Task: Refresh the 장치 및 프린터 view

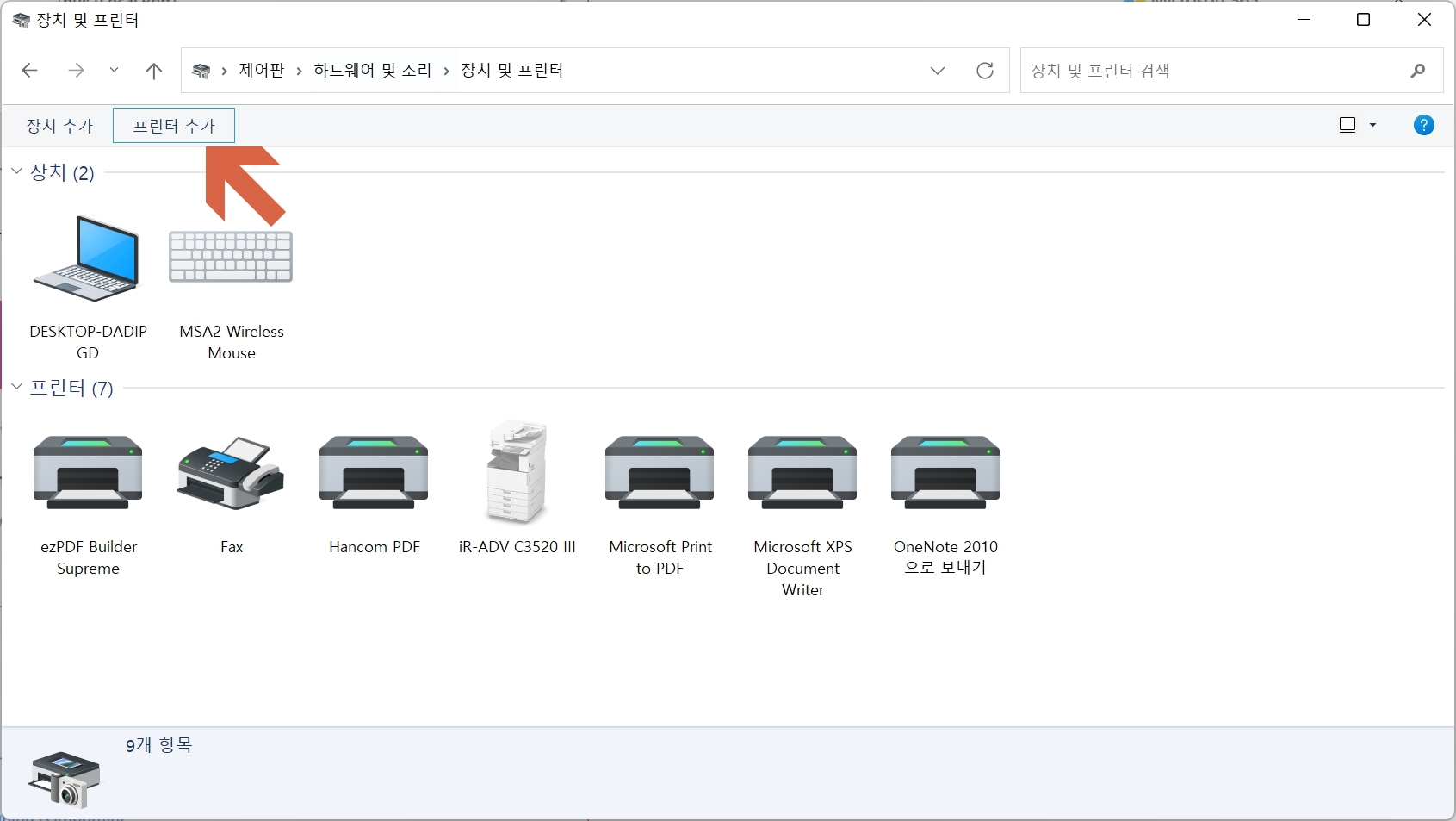Action: pos(985,71)
